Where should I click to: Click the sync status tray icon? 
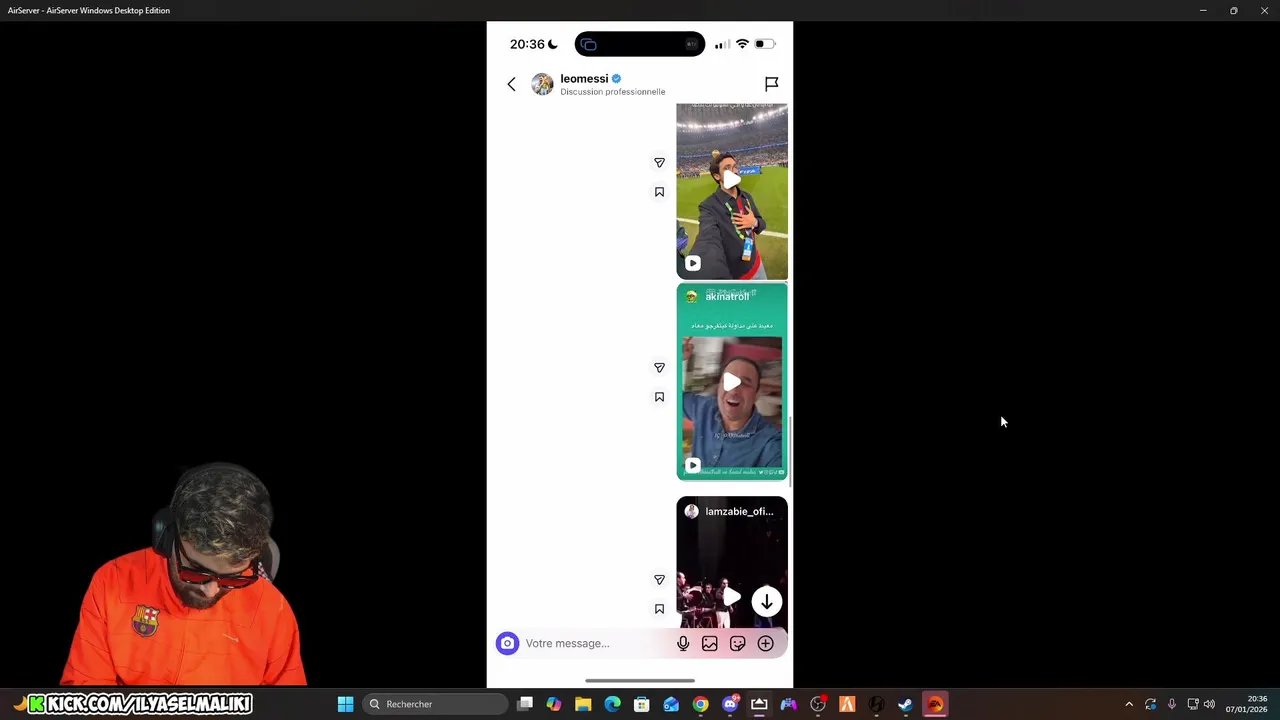pyautogui.click(x=1150, y=704)
